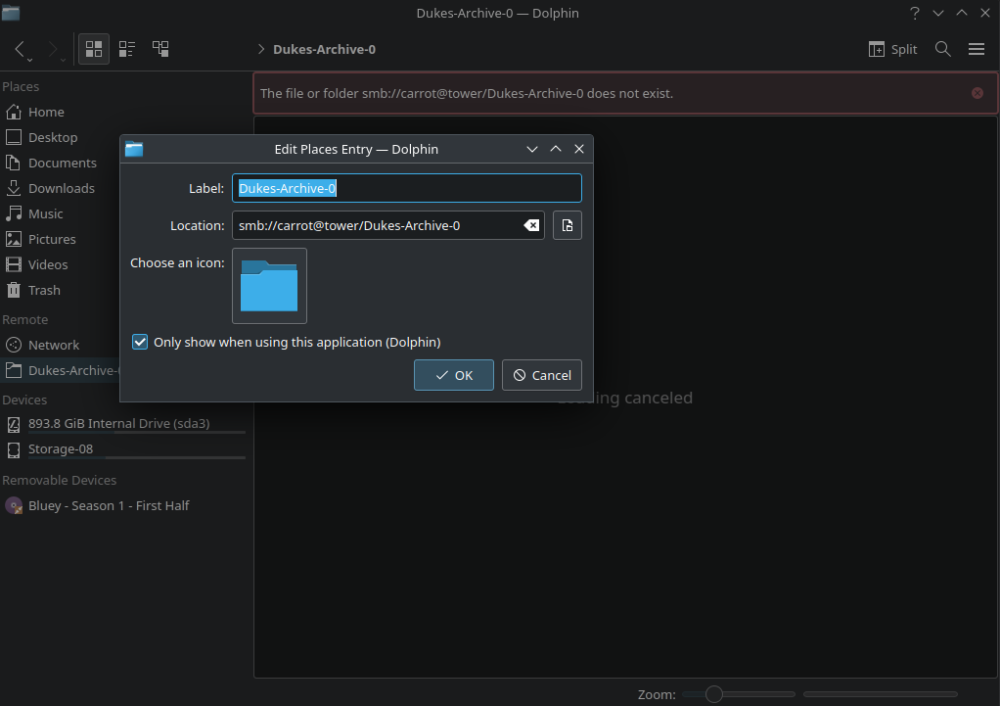Viewport: 1000px width, 706px height.
Task: Click the Network globe icon
Action: pyautogui.click(x=13, y=345)
